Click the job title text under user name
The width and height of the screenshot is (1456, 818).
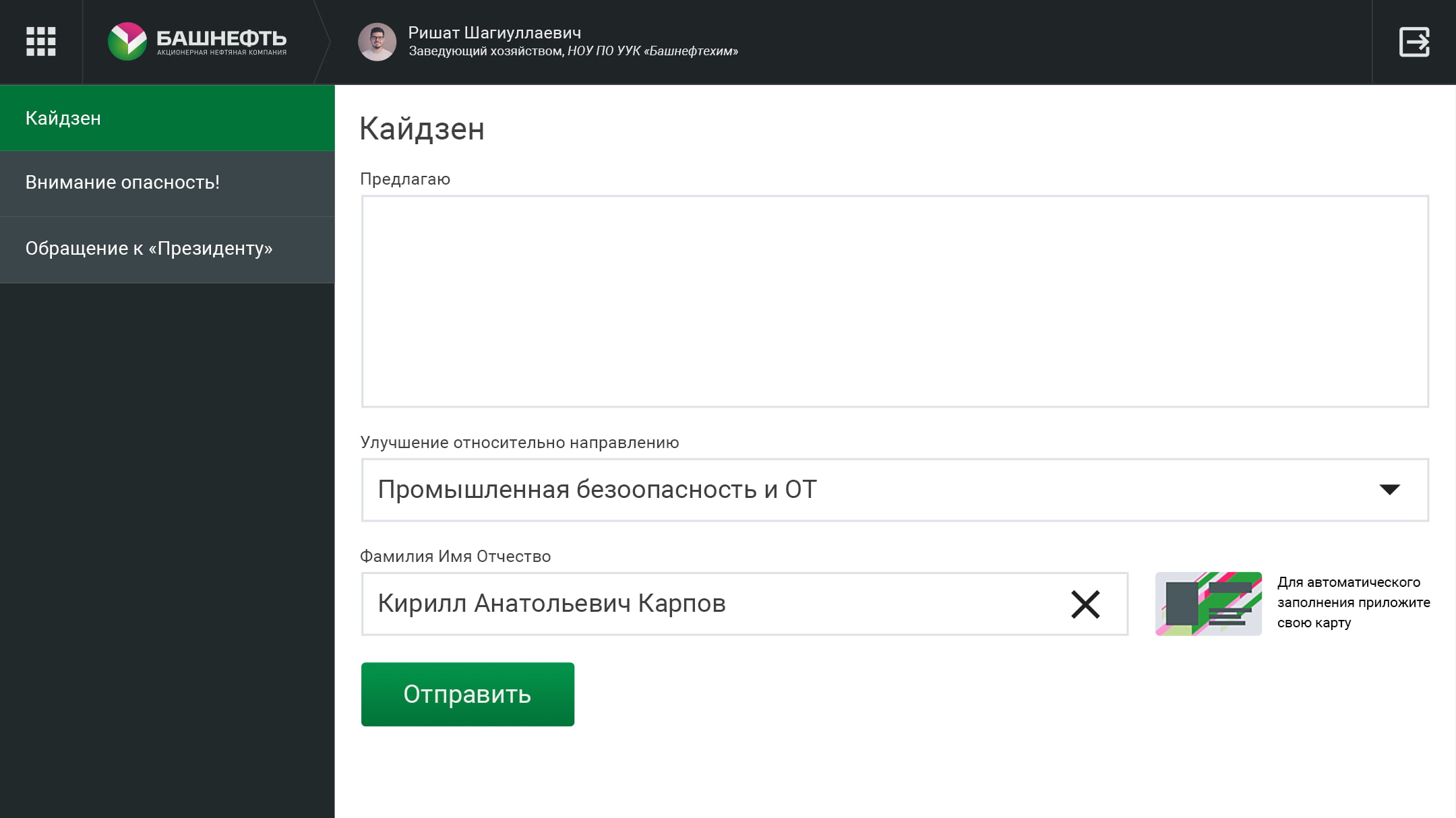pos(573,51)
